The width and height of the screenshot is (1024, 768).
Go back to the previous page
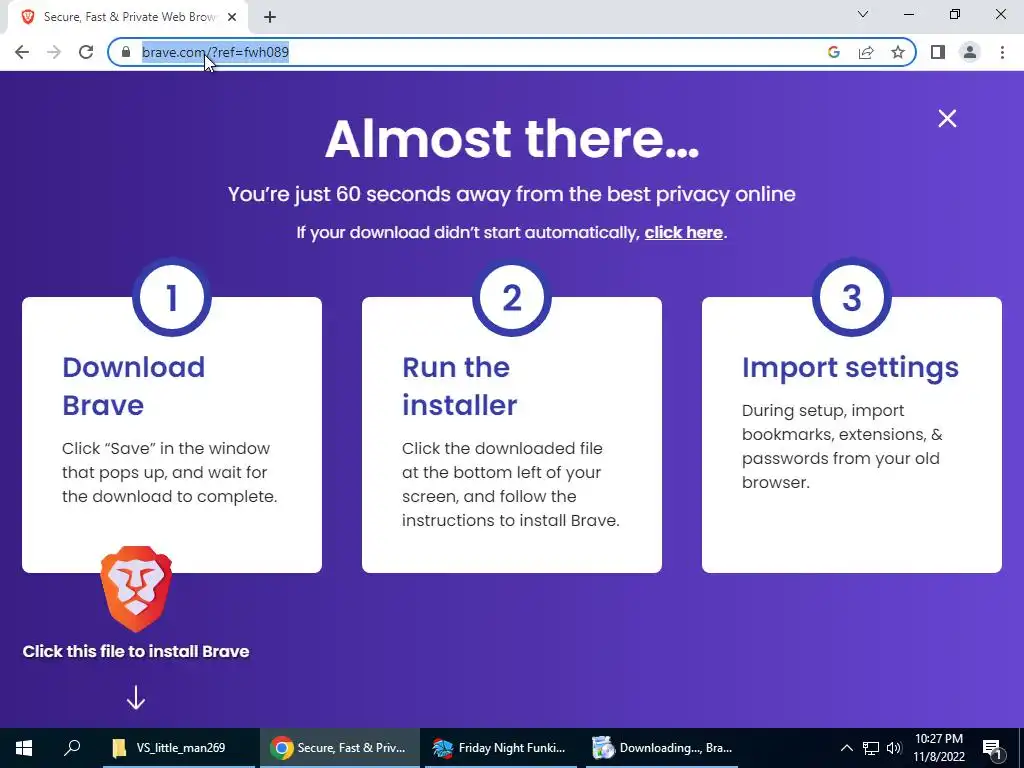point(22,52)
